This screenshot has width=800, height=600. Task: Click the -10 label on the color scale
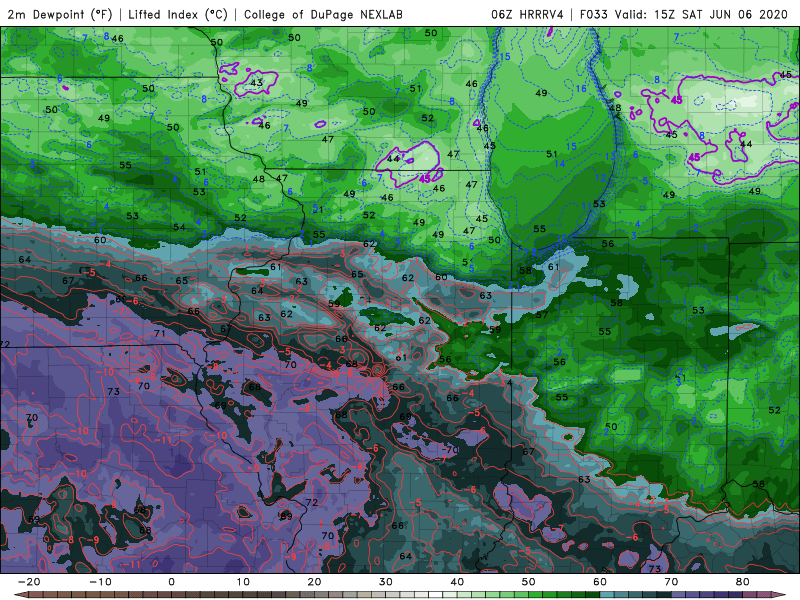[x=100, y=582]
